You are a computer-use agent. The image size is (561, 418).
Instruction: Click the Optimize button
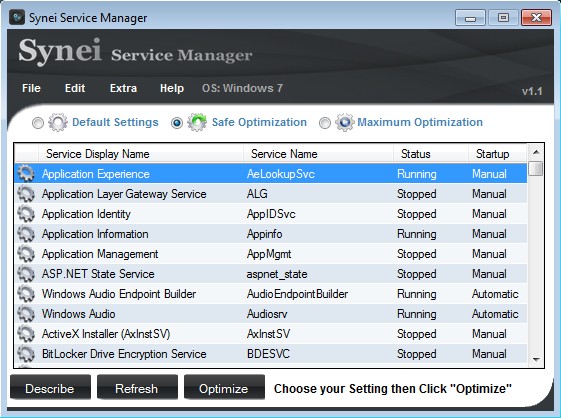coord(224,388)
